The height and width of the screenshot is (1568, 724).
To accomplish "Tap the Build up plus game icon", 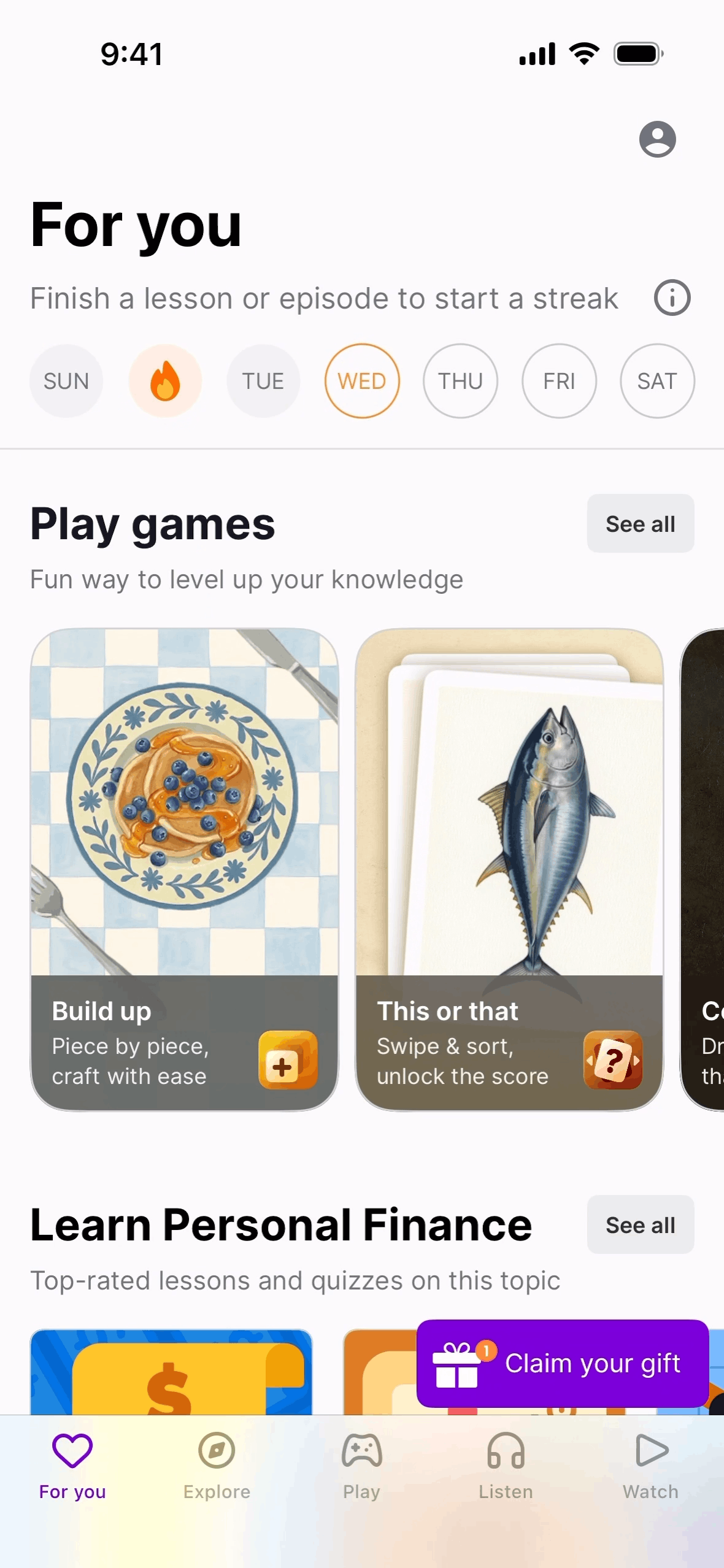I will 288,1059.
